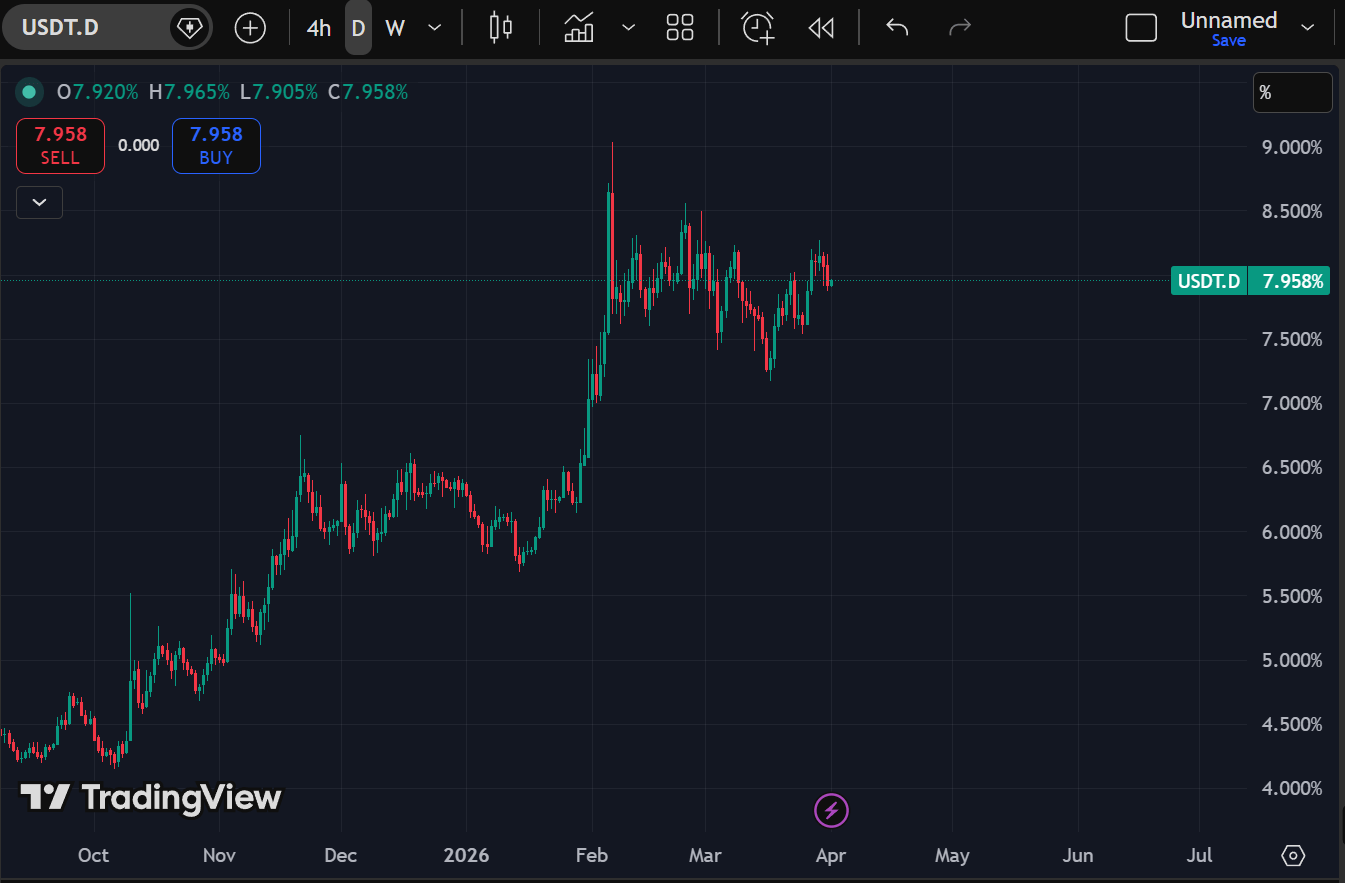Open indicator templates grid icon
This screenshot has height=883, width=1345.
coord(680,28)
